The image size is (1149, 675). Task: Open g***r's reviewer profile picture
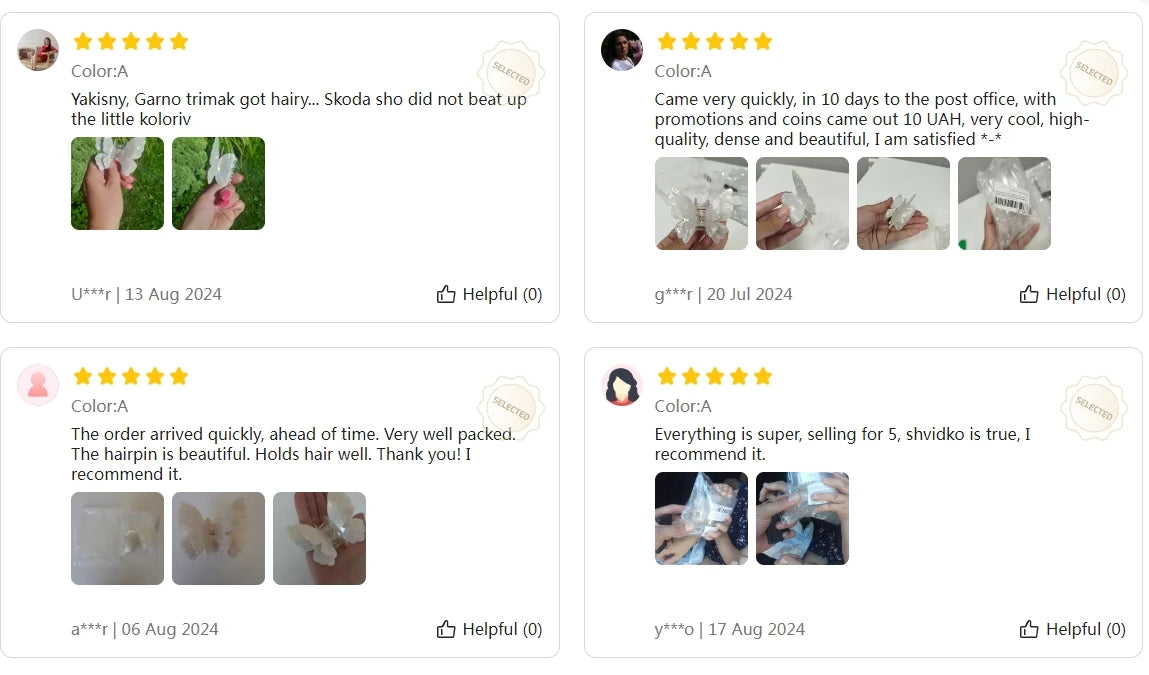(x=621, y=50)
